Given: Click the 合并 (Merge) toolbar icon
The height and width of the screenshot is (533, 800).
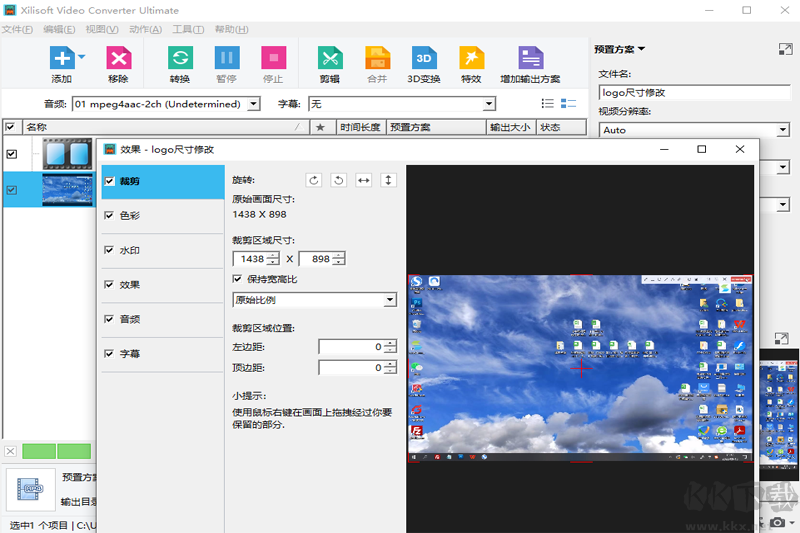Looking at the screenshot, I should pyautogui.click(x=377, y=58).
